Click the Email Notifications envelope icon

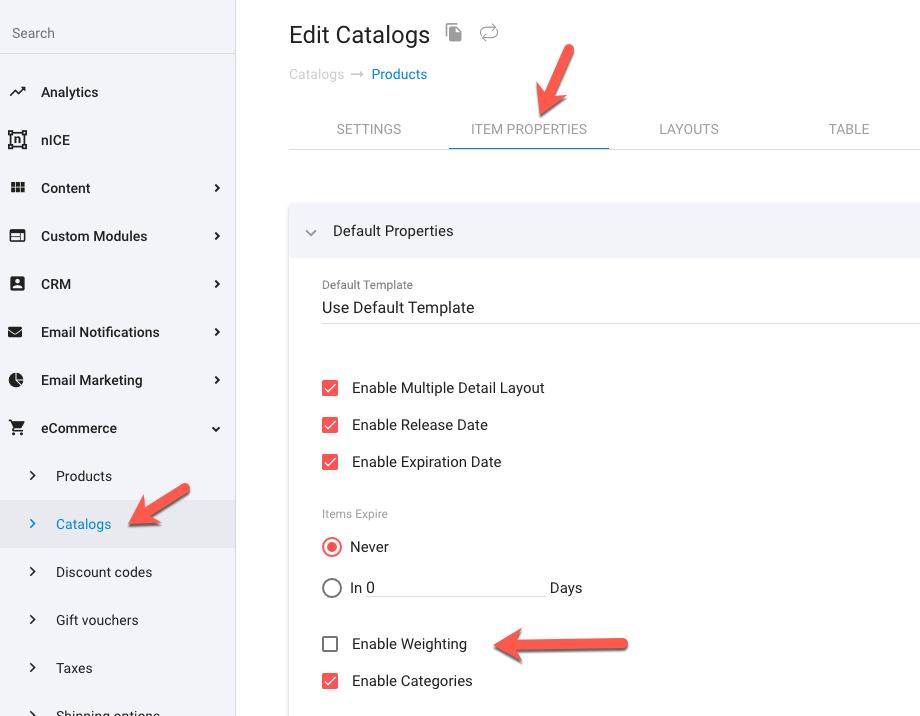pos(15,332)
